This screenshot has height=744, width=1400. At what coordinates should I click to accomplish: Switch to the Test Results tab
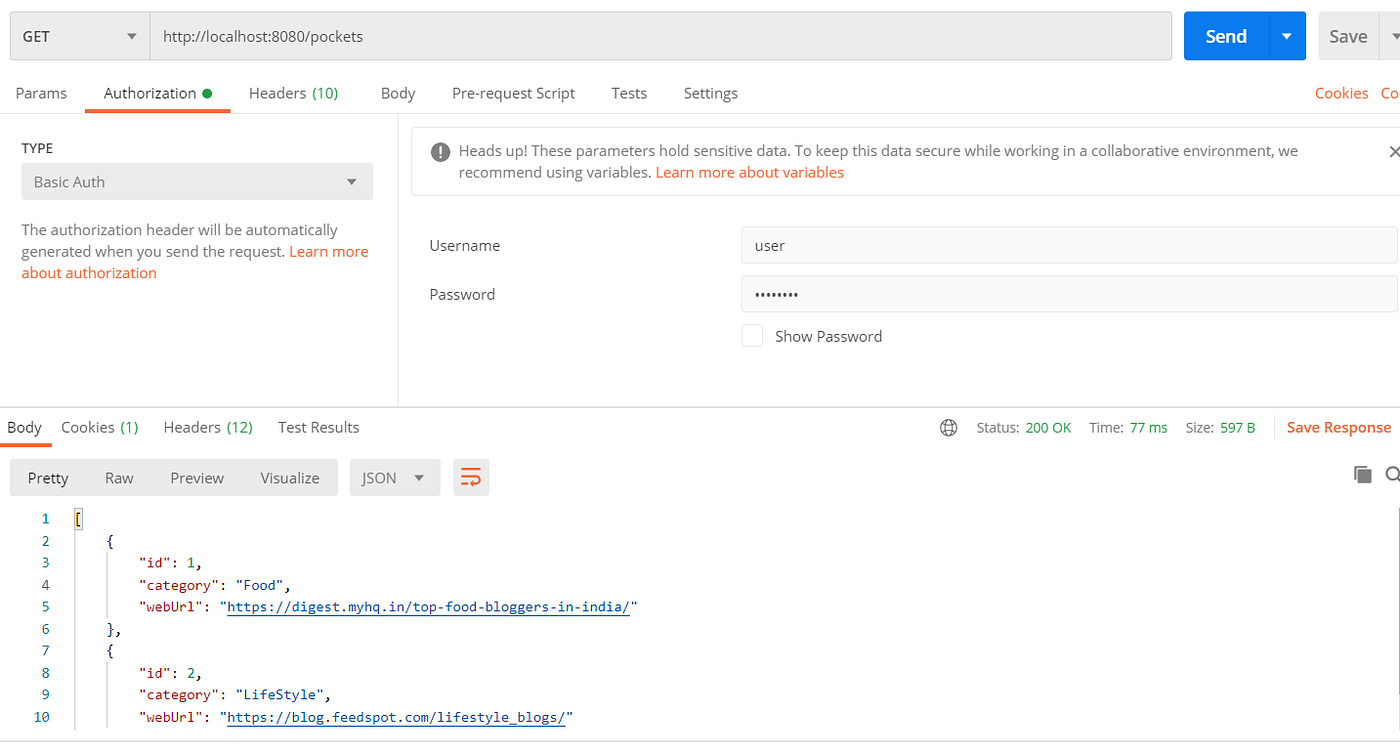[x=318, y=427]
